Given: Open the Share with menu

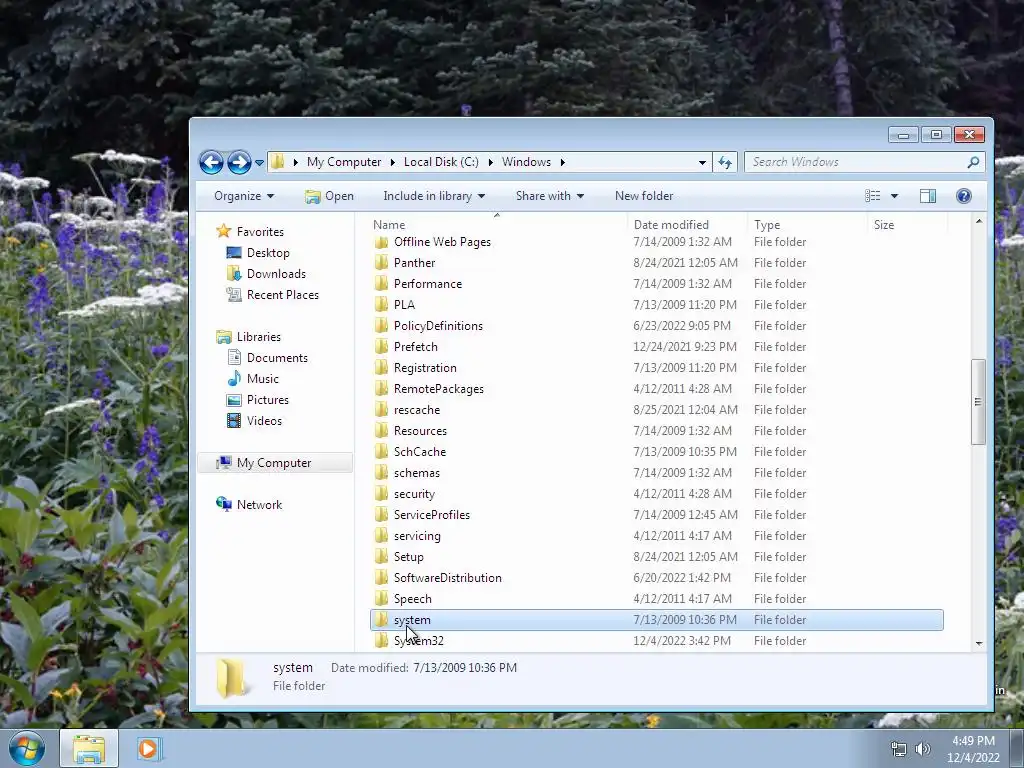Looking at the screenshot, I should tap(549, 196).
